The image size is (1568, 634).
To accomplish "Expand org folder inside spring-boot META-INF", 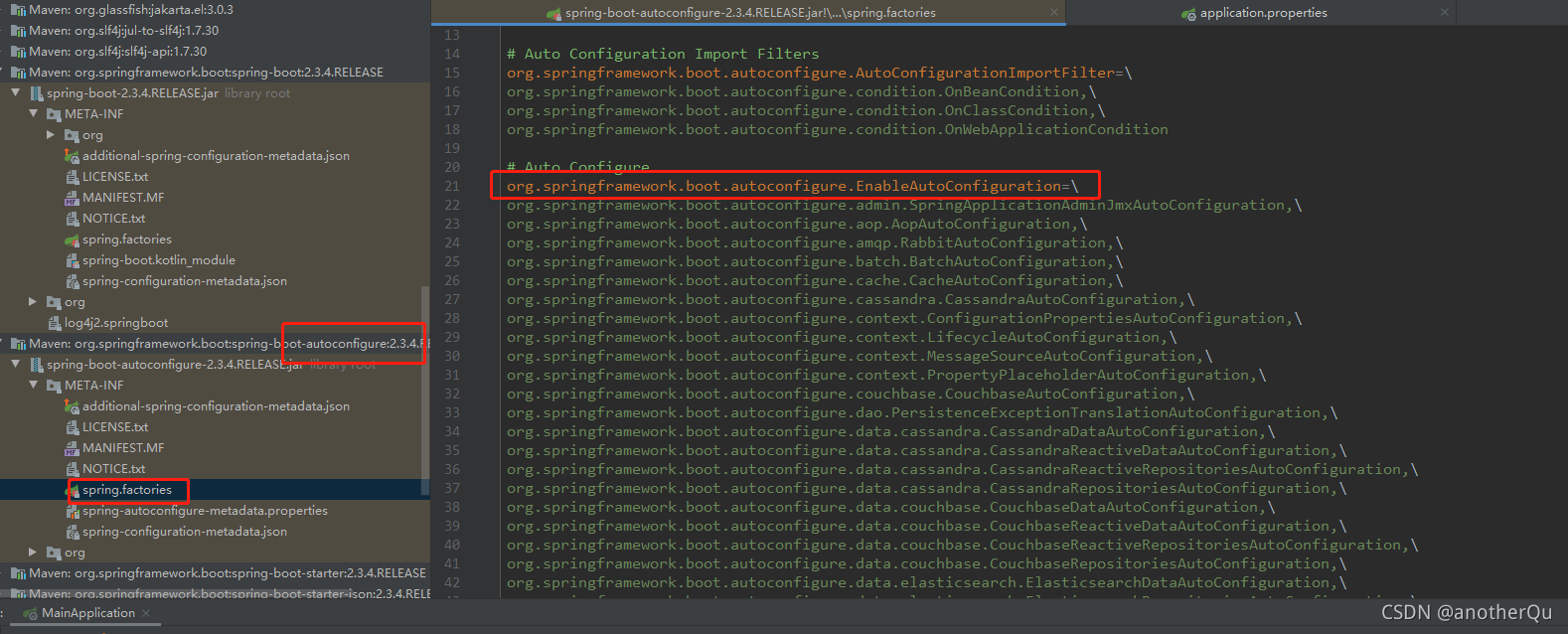I will pyautogui.click(x=51, y=134).
